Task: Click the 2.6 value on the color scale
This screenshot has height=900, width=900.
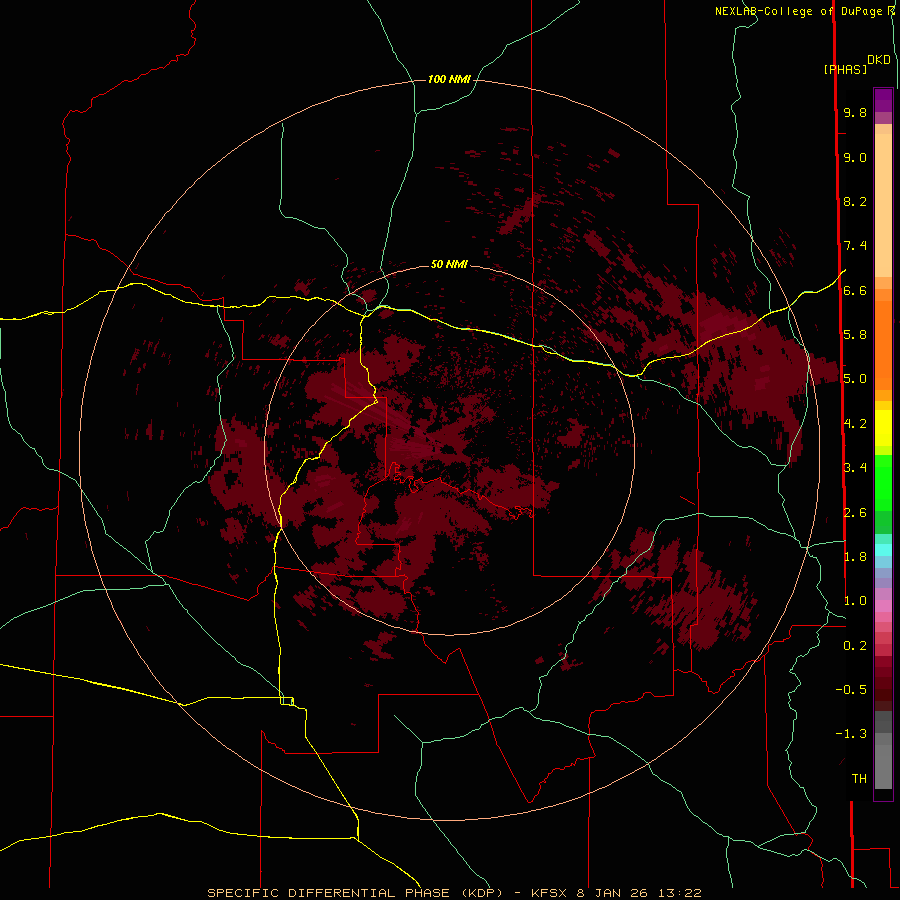Action: [855, 513]
